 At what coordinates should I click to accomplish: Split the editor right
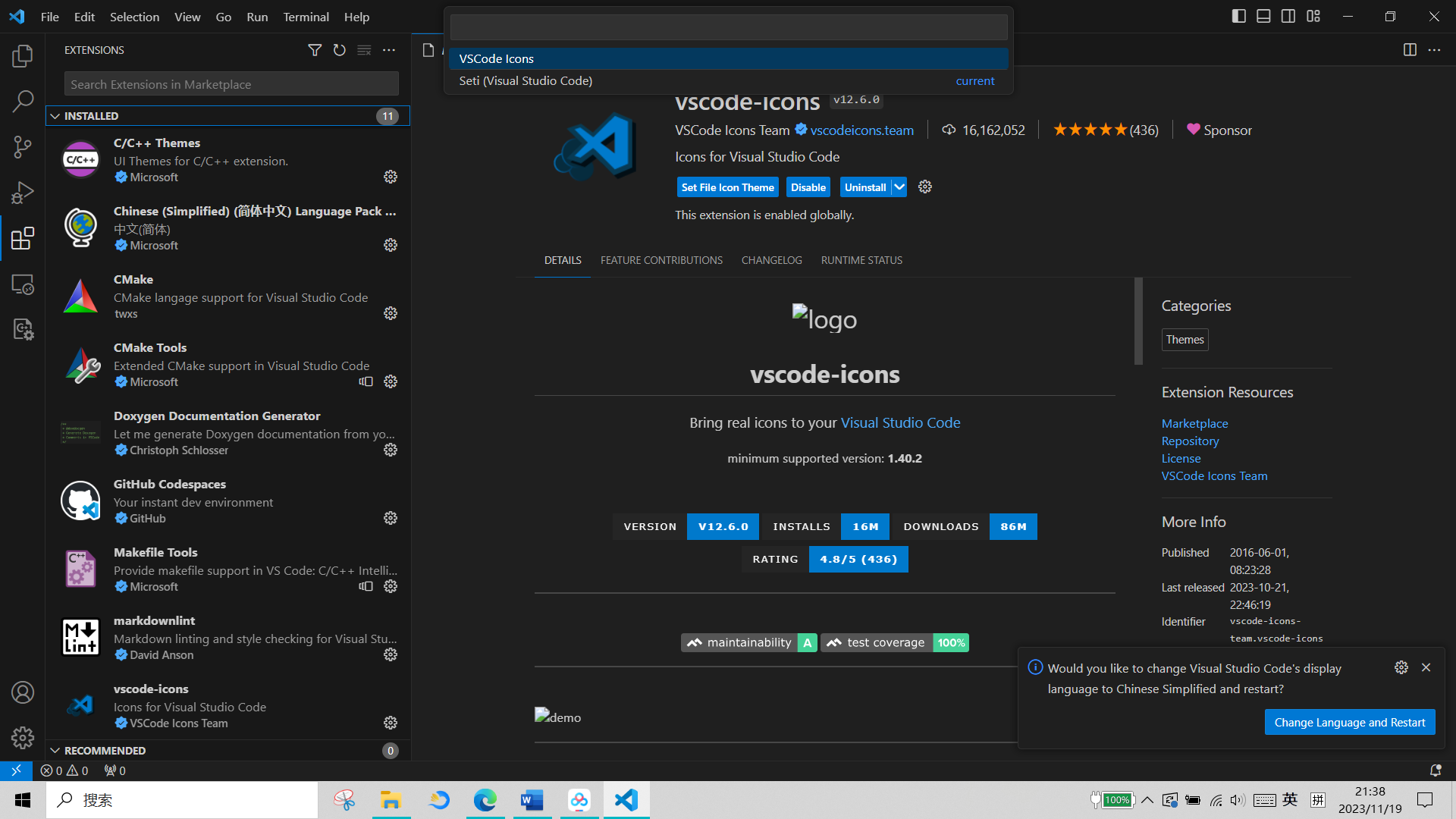coord(1410,50)
